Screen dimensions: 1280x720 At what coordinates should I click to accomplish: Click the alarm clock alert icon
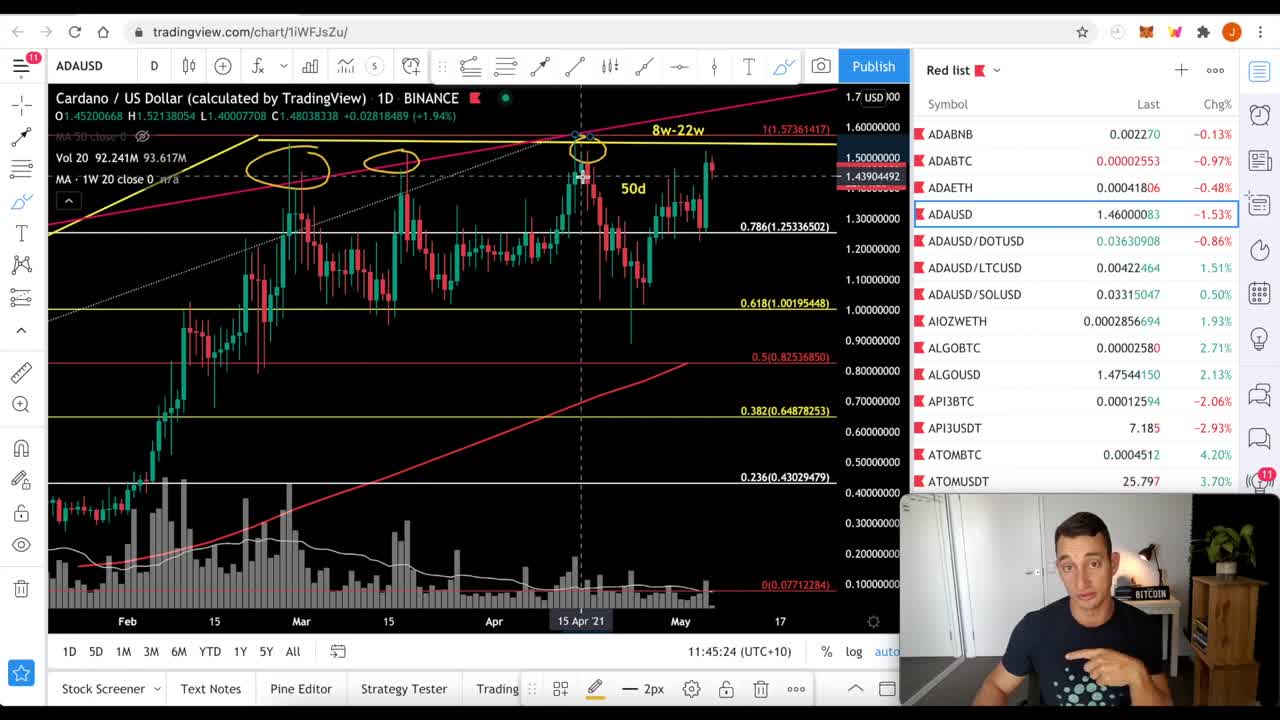411,66
